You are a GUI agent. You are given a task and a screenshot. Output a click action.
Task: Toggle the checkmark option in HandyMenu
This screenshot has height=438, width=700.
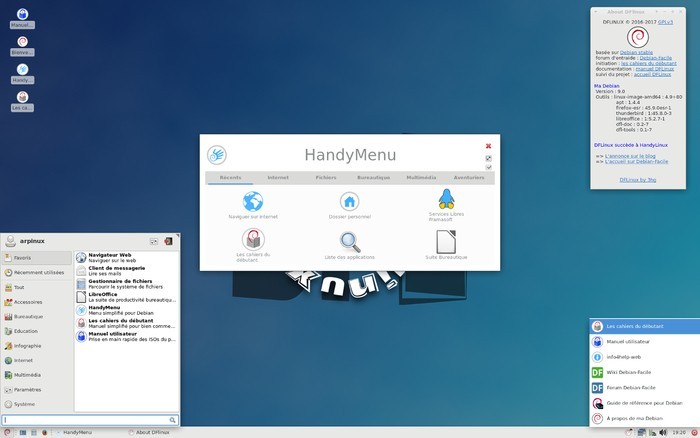(488, 167)
